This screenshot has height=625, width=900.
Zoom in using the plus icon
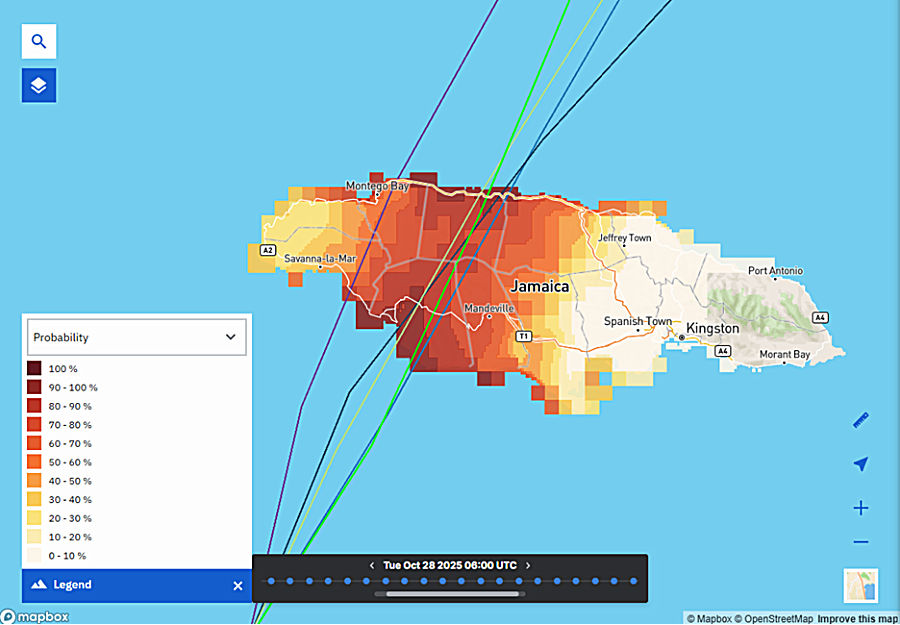click(x=860, y=507)
